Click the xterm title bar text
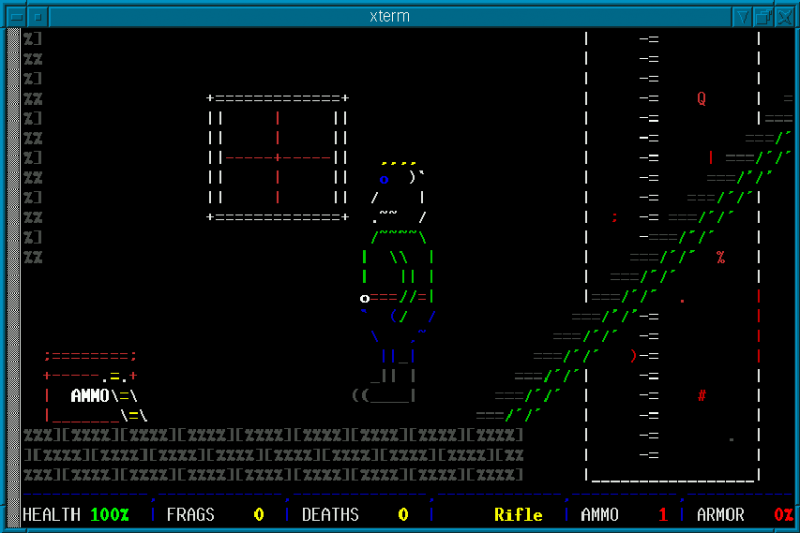Viewport: 800px width, 533px height. pyautogui.click(x=389, y=16)
